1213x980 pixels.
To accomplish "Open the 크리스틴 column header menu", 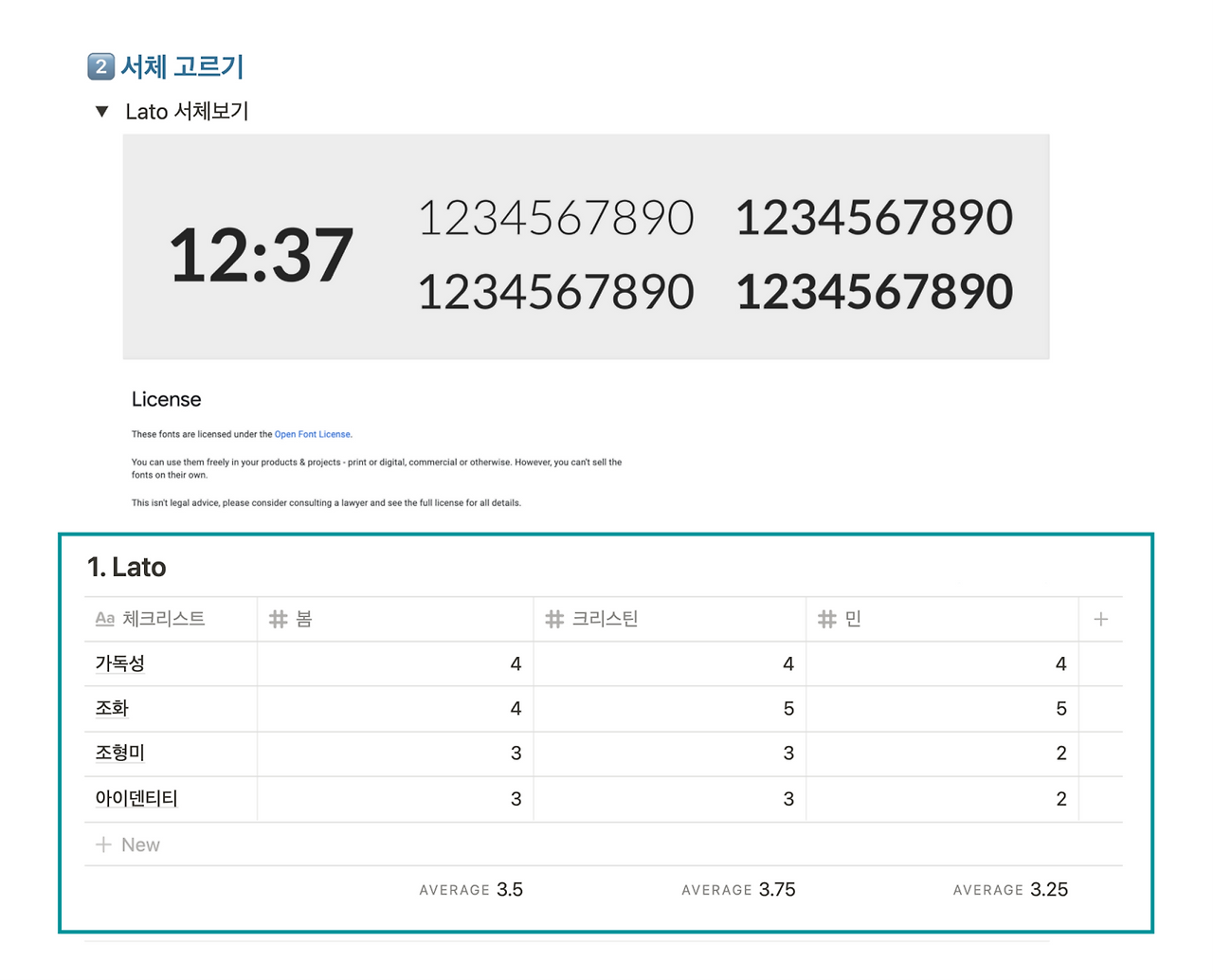I will click(x=670, y=619).
